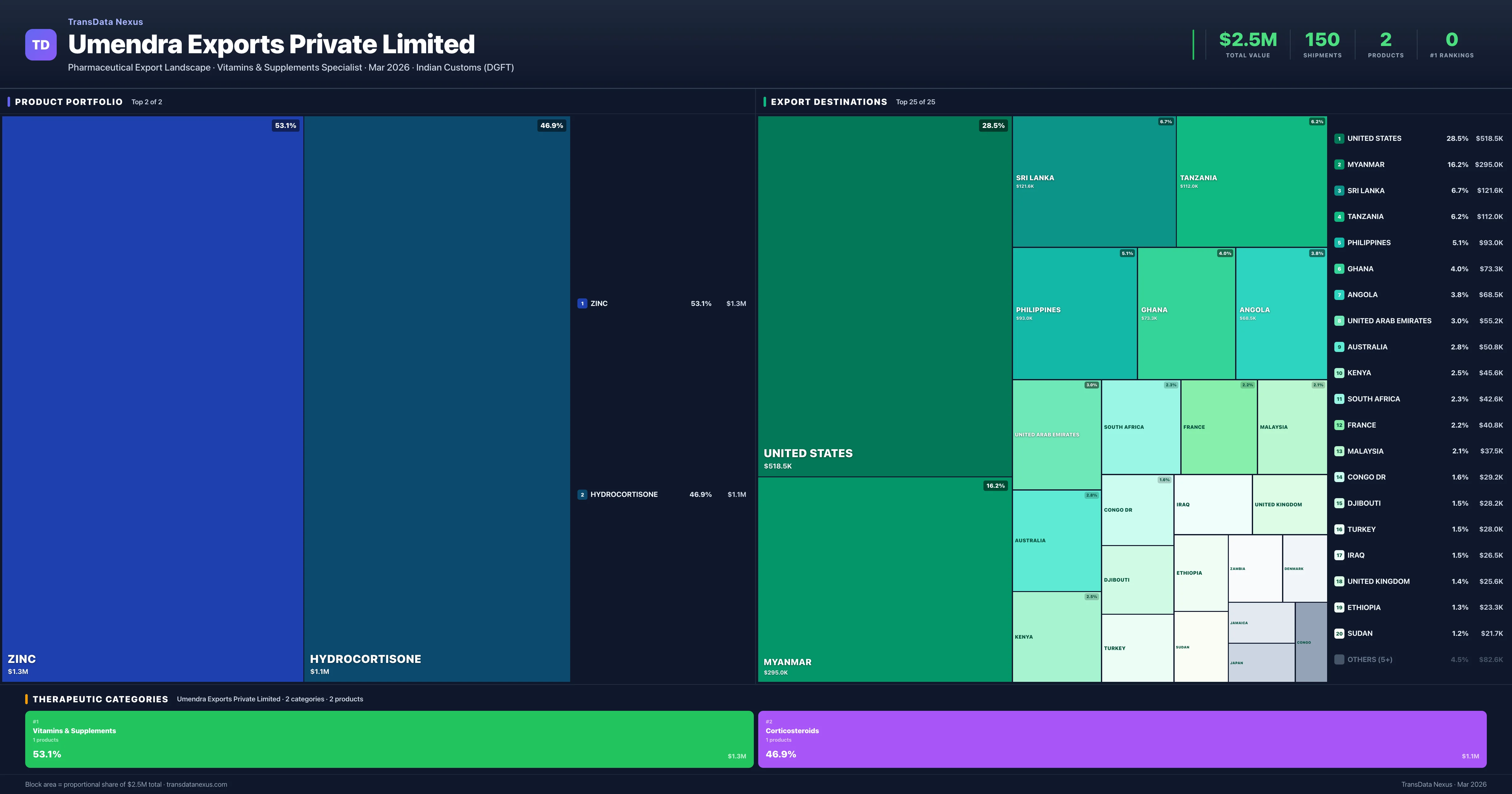Click the TransData Nexus brand link
Image resolution: width=1512 pixels, height=794 pixels.
(105, 22)
